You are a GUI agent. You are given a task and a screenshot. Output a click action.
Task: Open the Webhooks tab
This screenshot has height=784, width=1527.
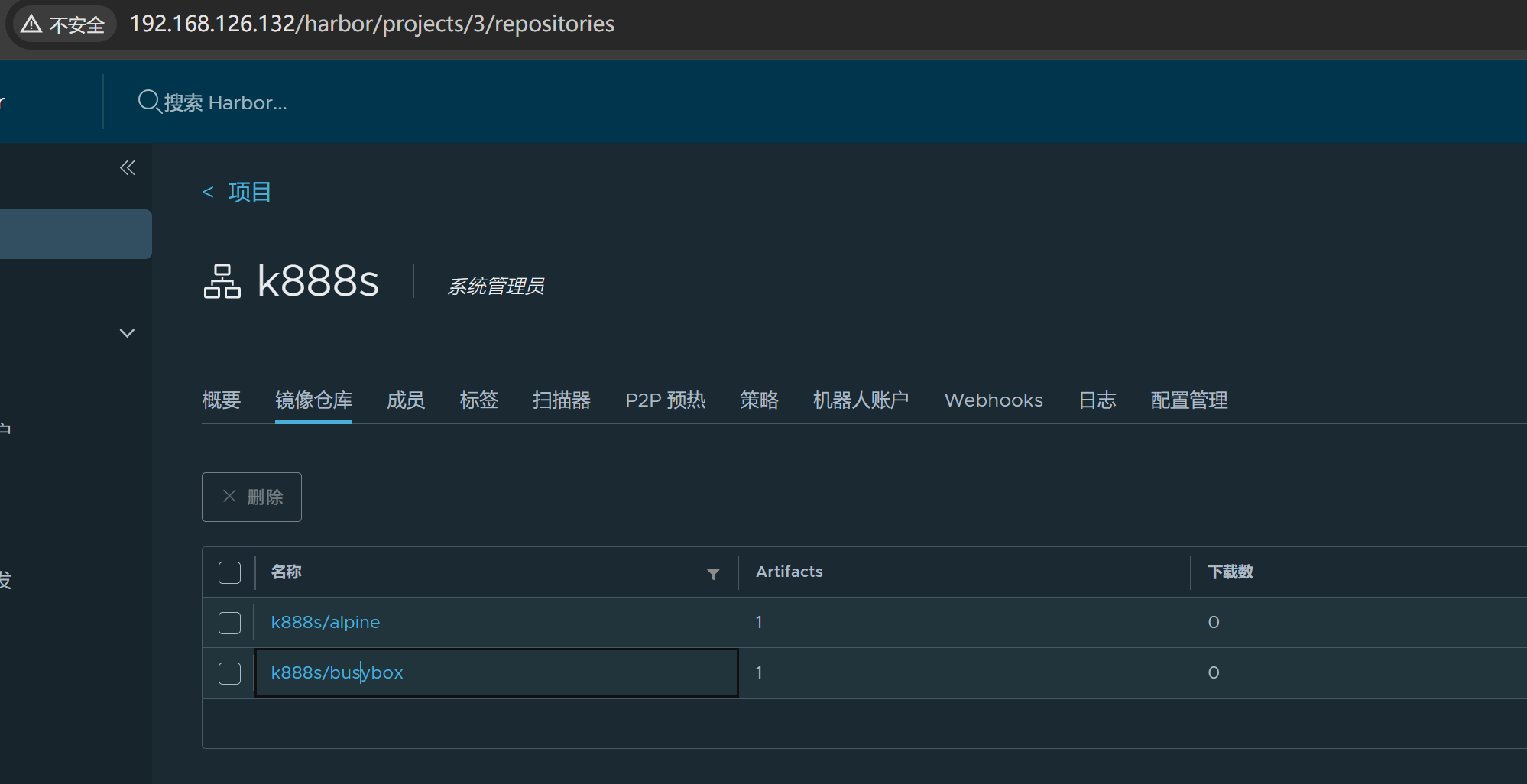(x=993, y=400)
